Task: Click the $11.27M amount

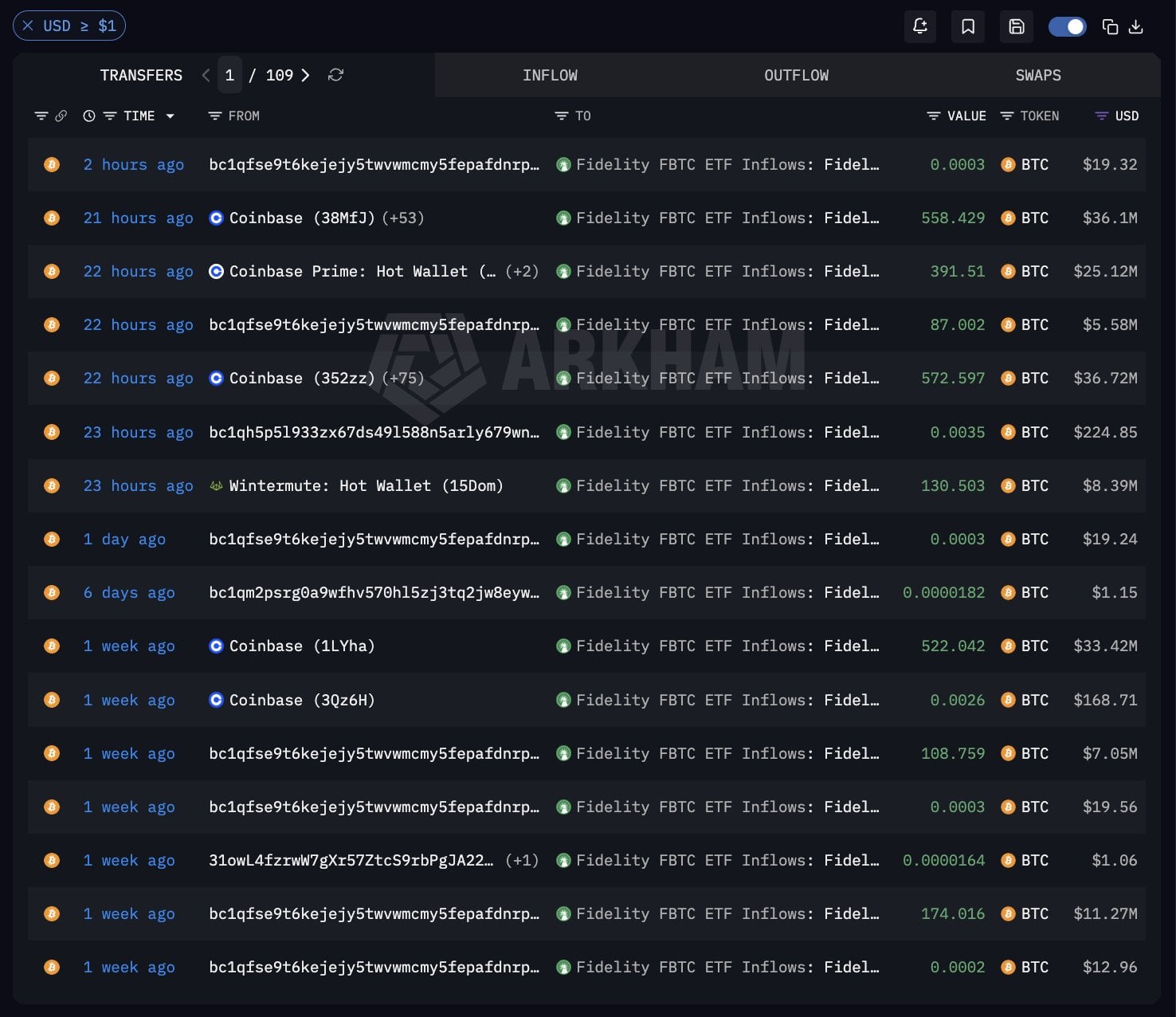Action: pyautogui.click(x=1105, y=913)
